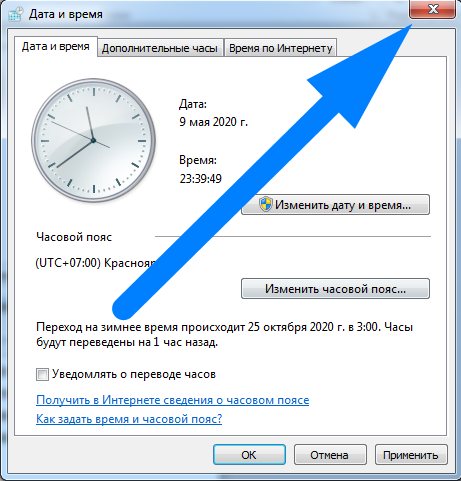This screenshot has height=481, width=461.
Task: Open the Получить в Интернете сведения о часовом поясе link
Action: [x=173, y=400]
